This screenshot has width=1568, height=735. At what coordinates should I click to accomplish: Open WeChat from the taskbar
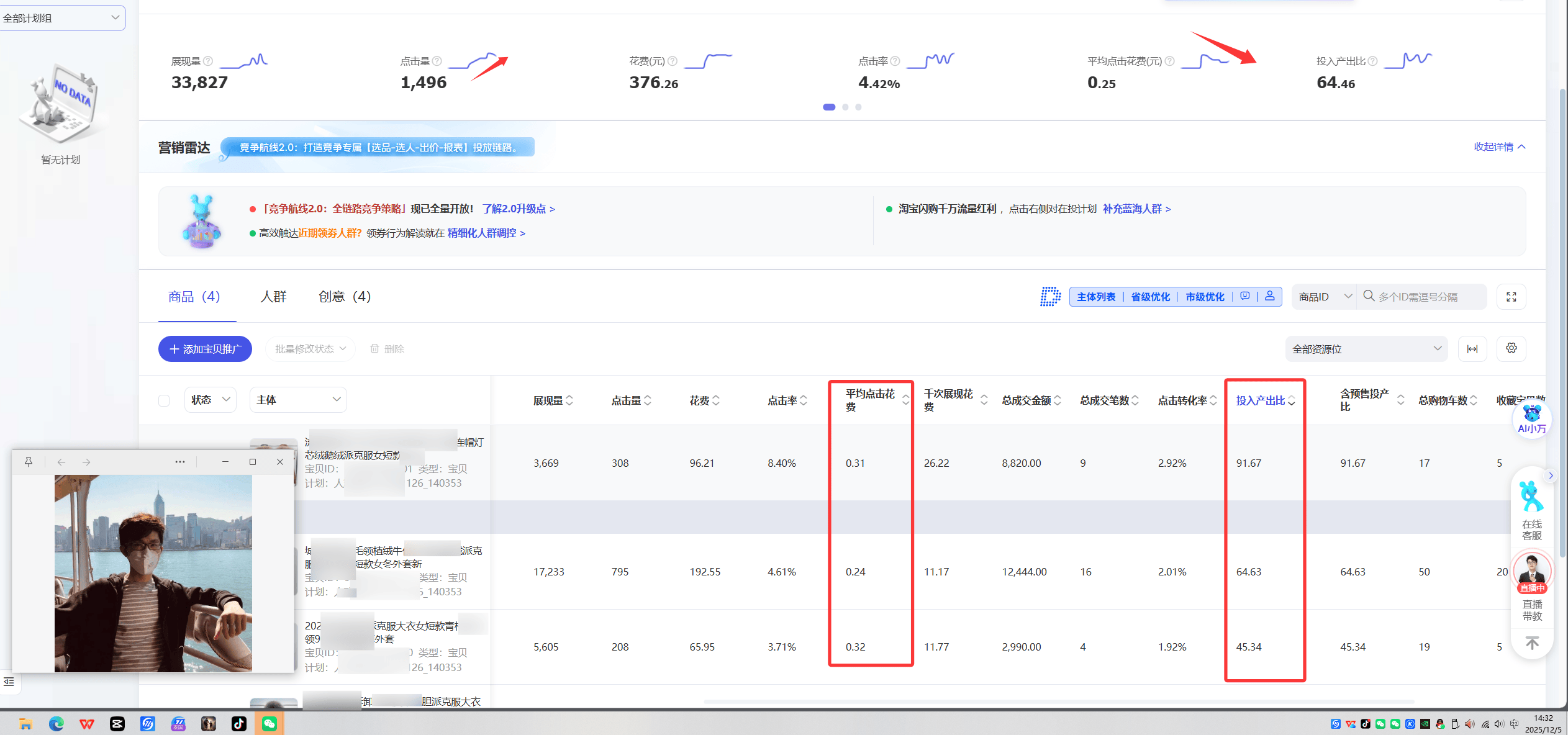tap(269, 723)
